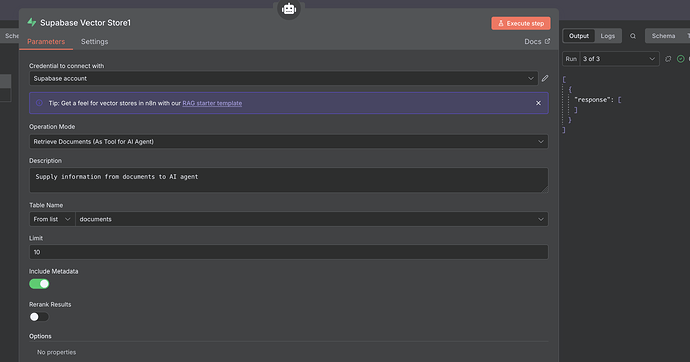Dismiss the RAG starter tip banner

tap(538, 103)
